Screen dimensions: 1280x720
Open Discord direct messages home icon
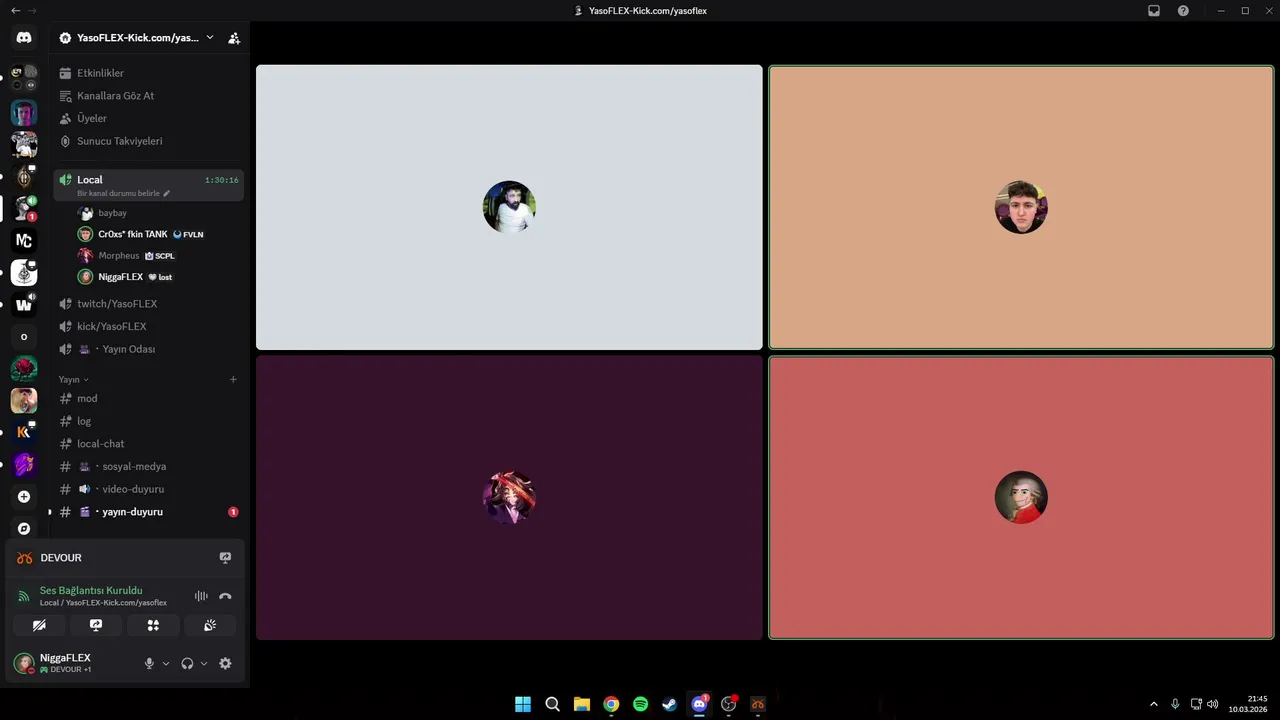pyautogui.click(x=24, y=38)
